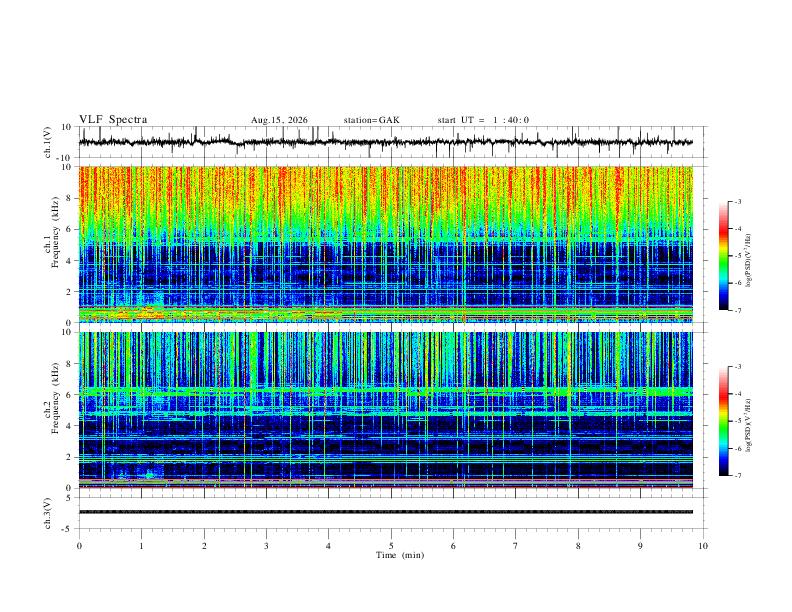This screenshot has height=612, width=792.
Task: Click the ch.1 Frequency (kHz) axis label
Action: click(x=51, y=244)
